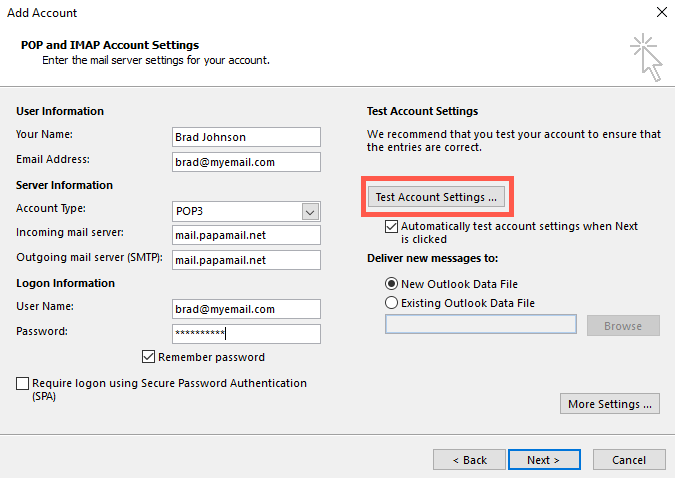Enable Require logon using SPA checkbox

click(x=22, y=383)
